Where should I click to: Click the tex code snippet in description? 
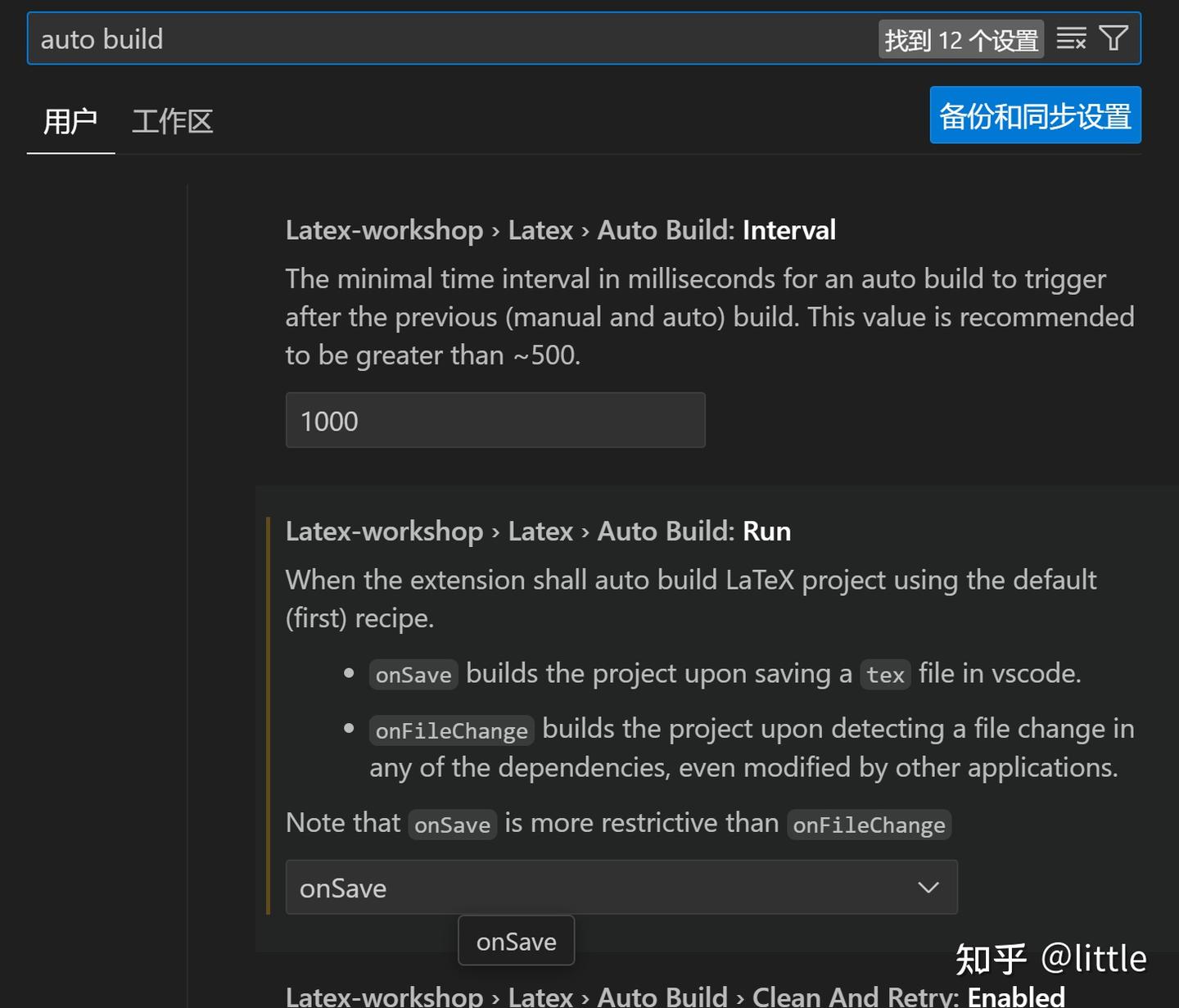[885, 674]
